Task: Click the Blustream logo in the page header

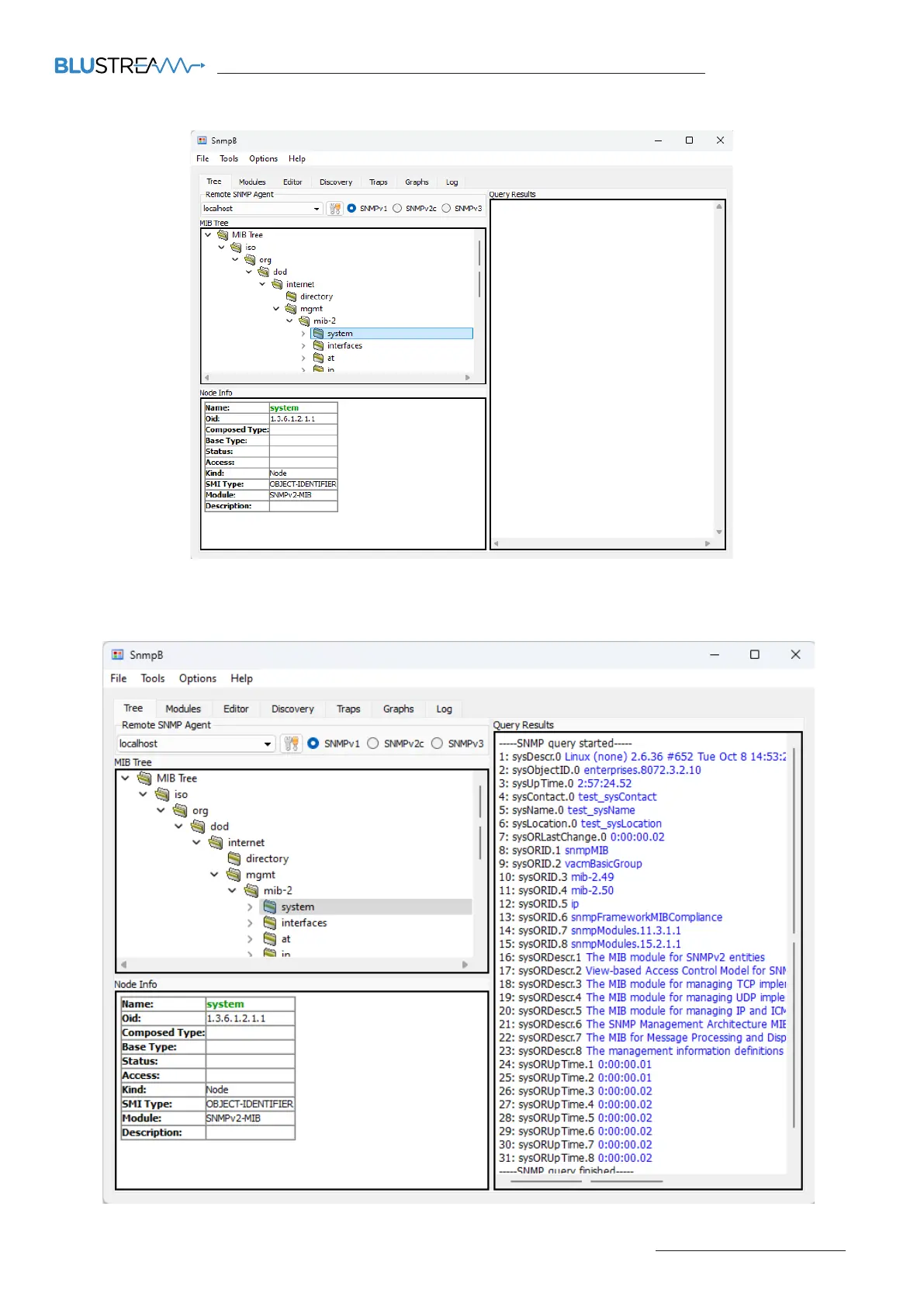Action: point(130,66)
